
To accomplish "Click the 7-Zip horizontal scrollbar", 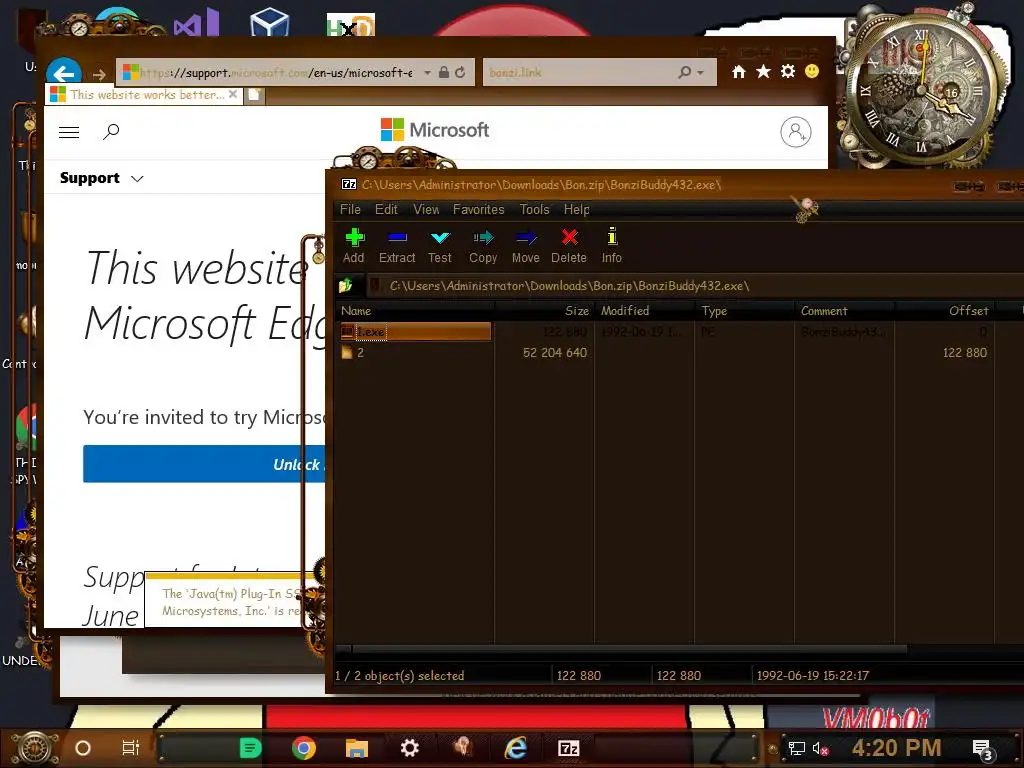I will [x=629, y=649].
